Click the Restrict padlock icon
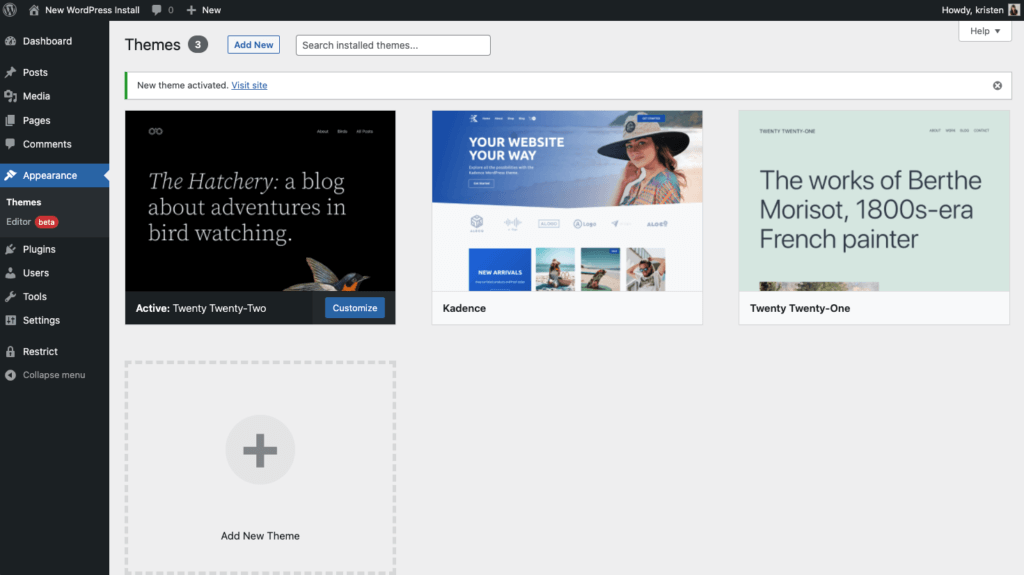This screenshot has height=575, width=1024. [10, 352]
